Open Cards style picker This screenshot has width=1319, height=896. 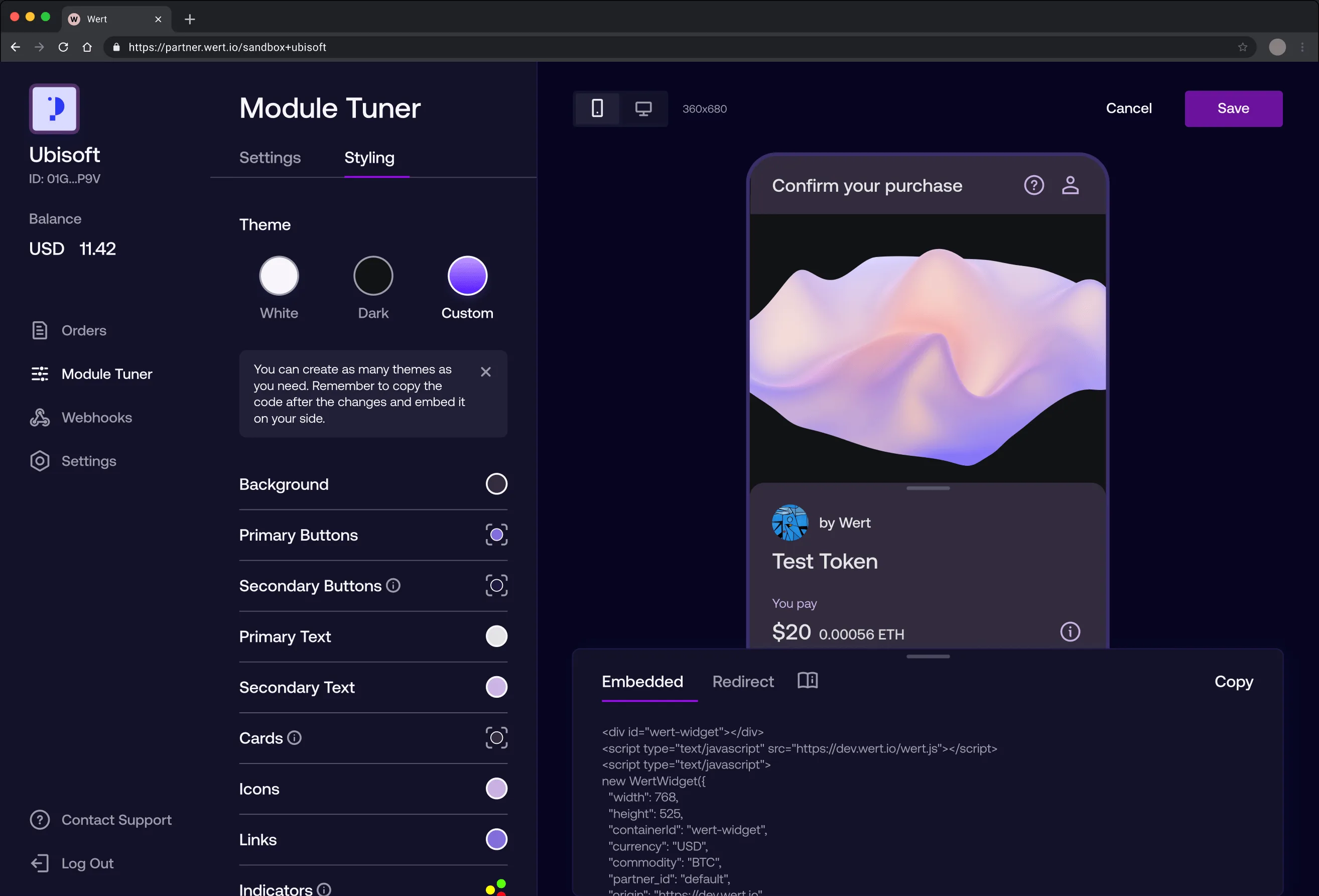[496, 738]
